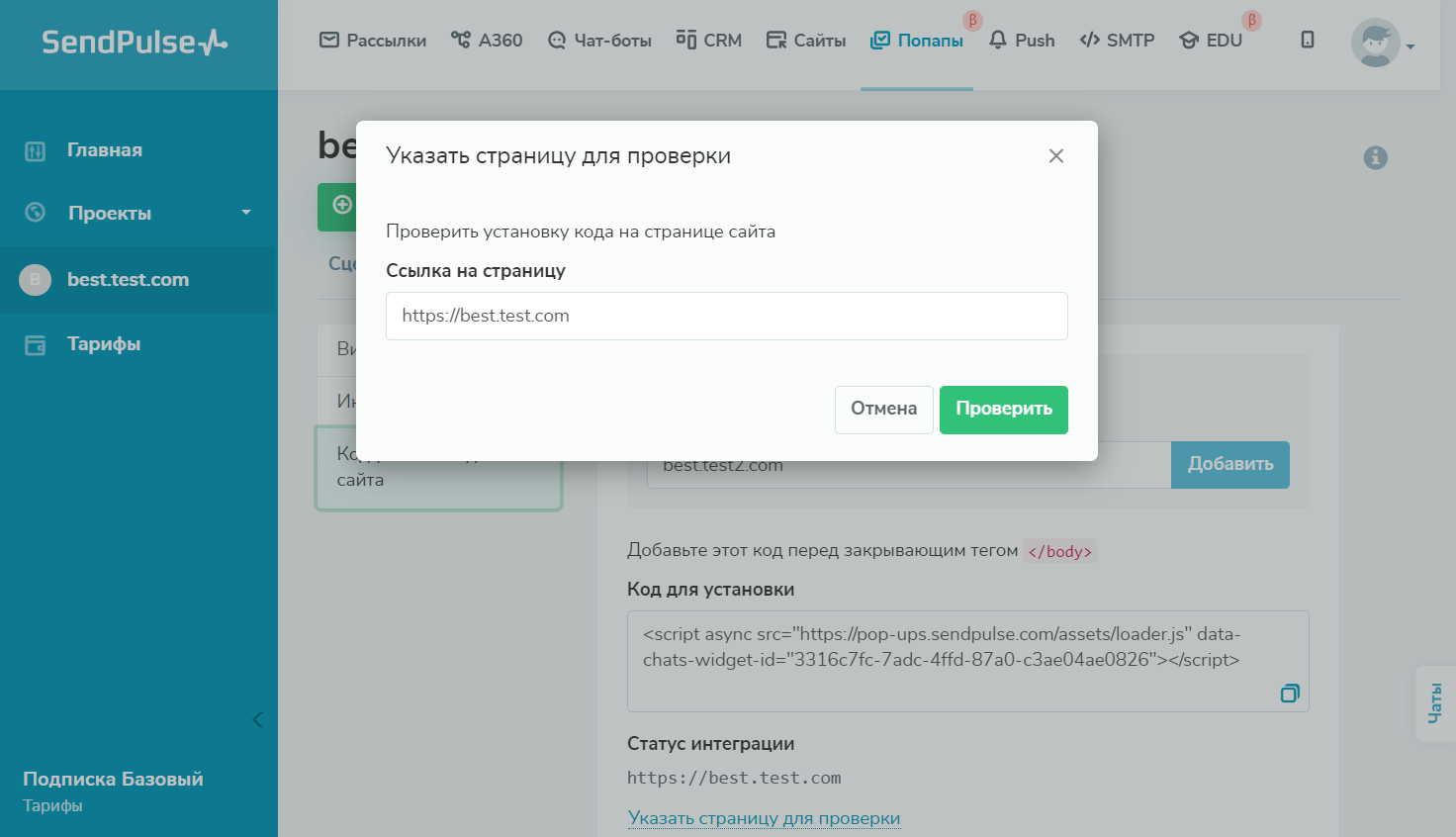
Task: Close the dialog with X icon
Action: pos(1056,155)
